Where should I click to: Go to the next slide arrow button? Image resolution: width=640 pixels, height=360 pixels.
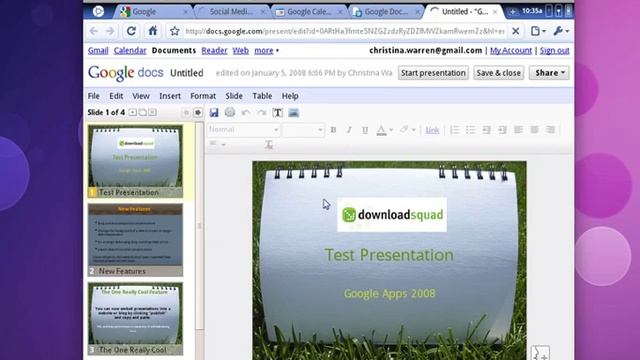coord(198,112)
